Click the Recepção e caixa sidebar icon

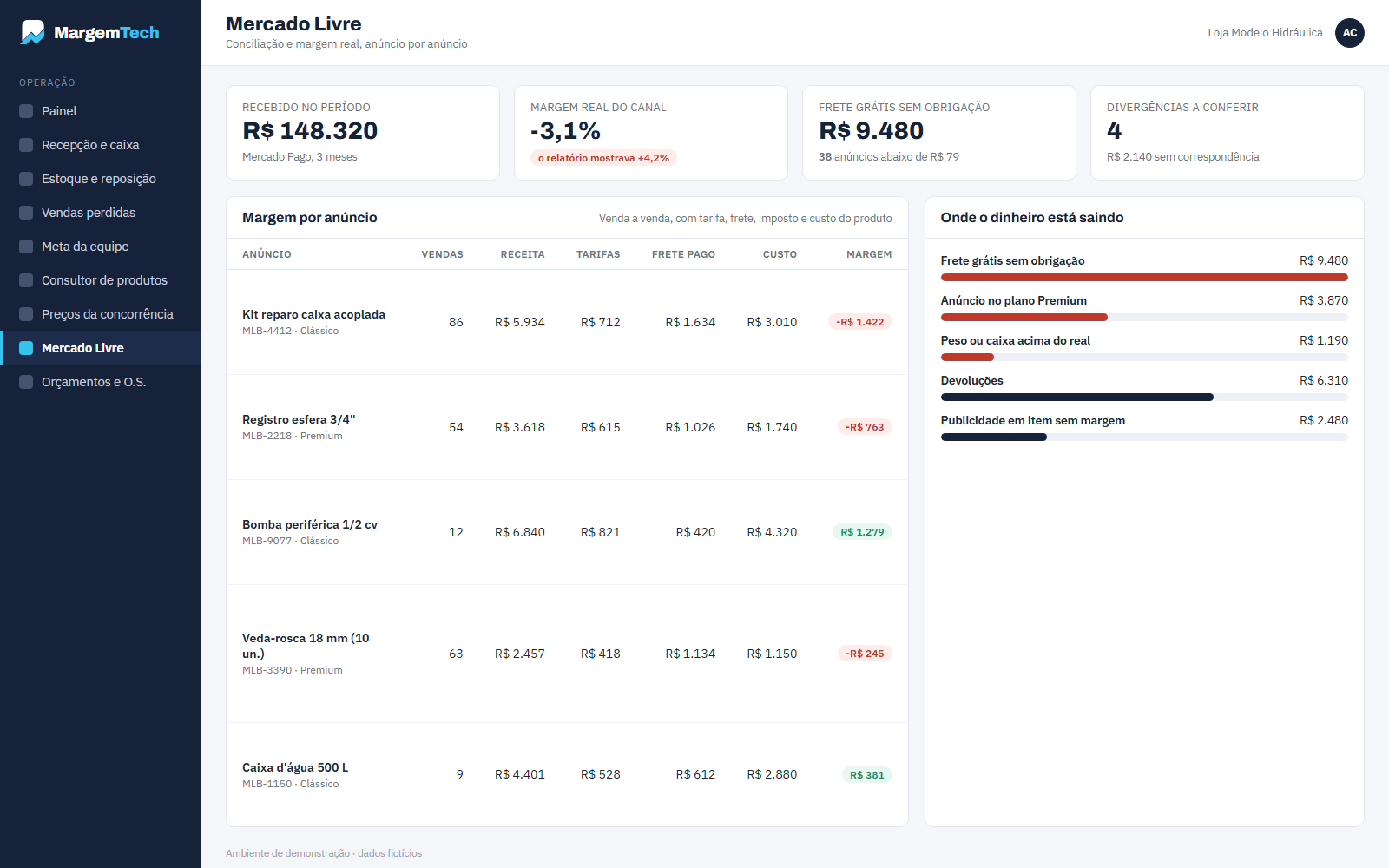26,145
